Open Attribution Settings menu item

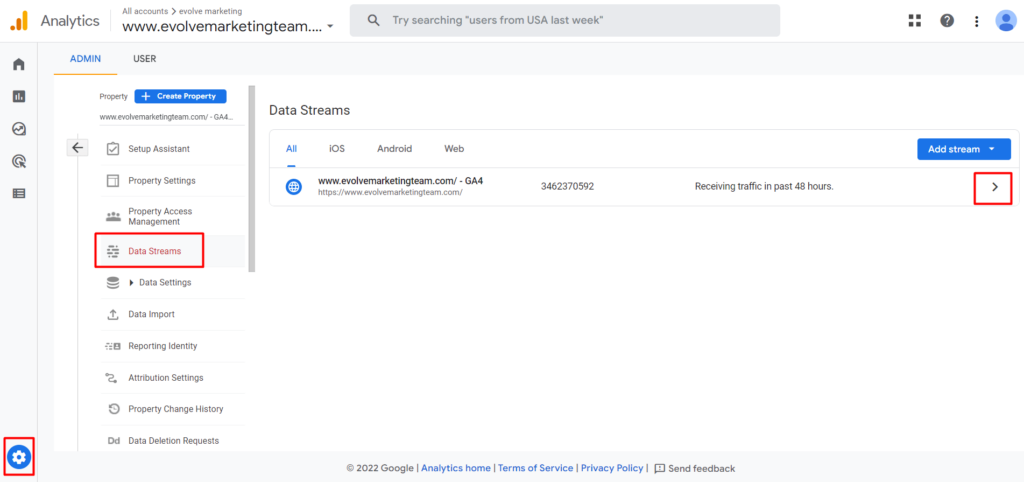click(x=173, y=378)
